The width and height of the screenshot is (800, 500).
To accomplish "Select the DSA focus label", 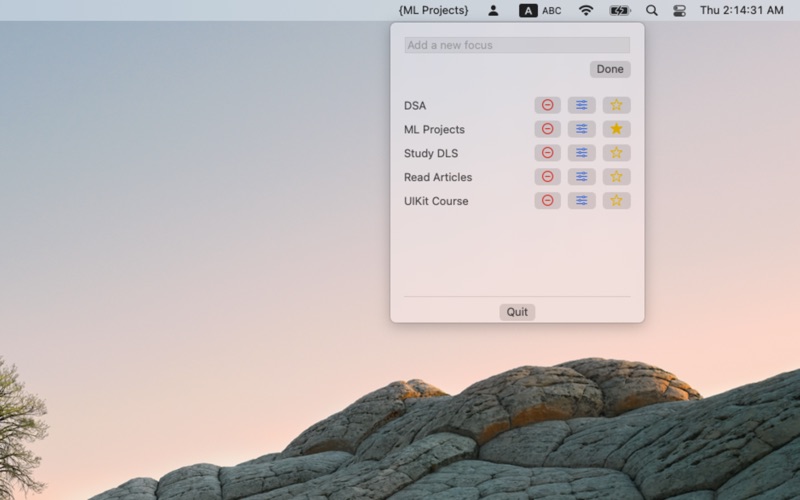I will pyautogui.click(x=415, y=106).
